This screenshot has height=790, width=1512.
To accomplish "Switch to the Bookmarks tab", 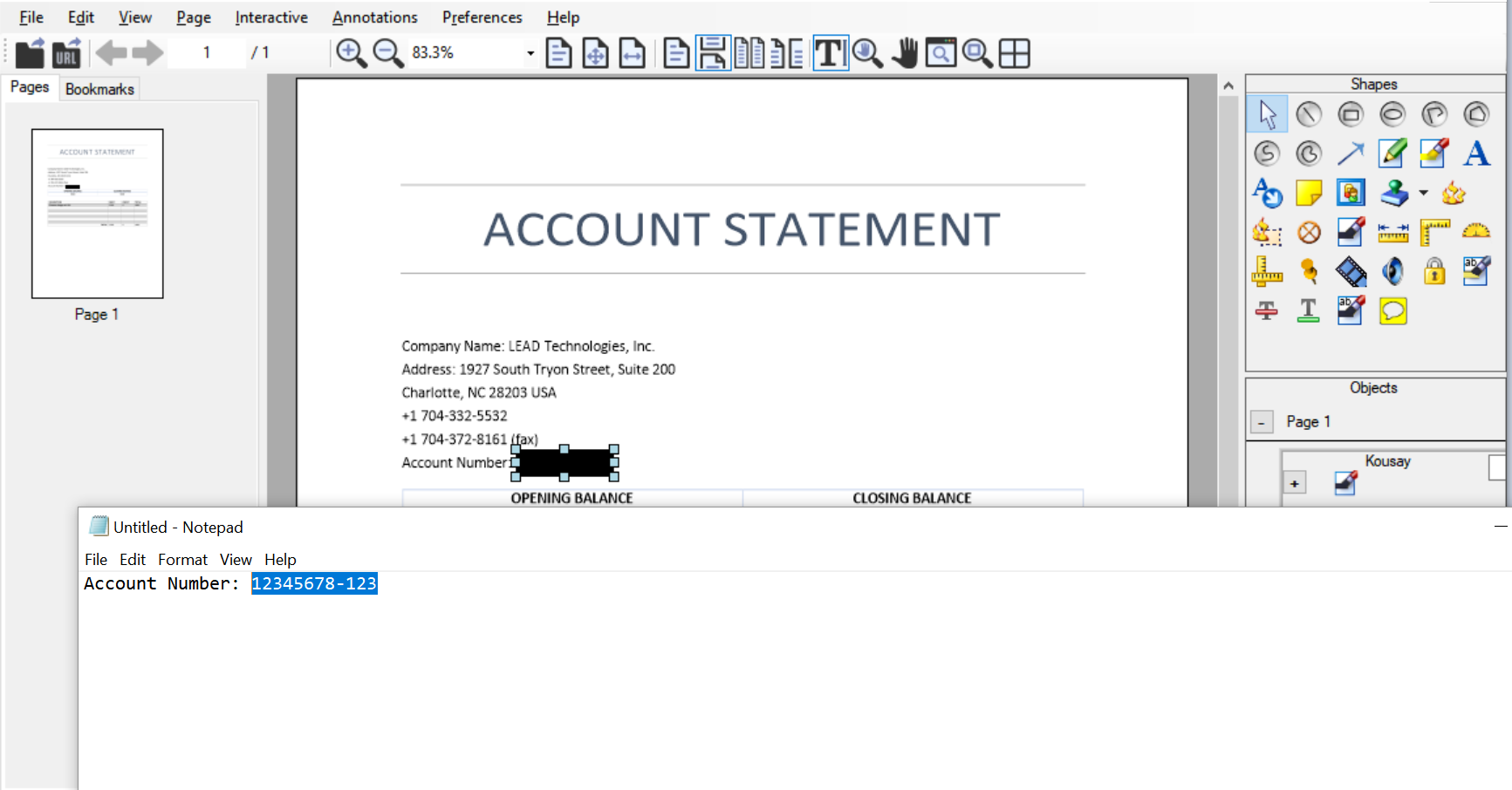I will [99, 88].
